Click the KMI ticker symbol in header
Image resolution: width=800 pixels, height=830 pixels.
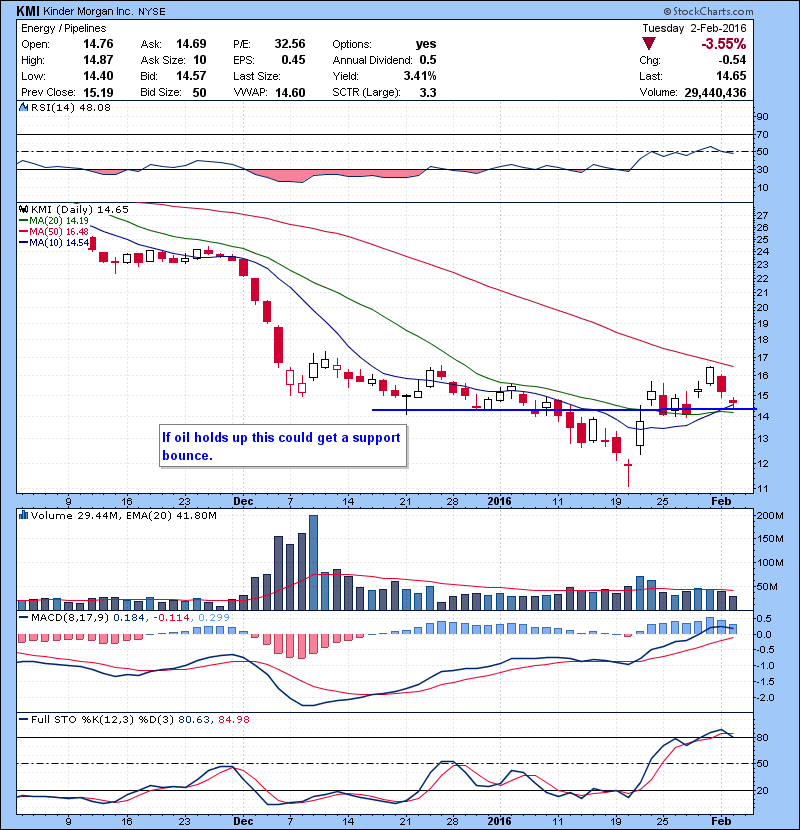pos(28,11)
